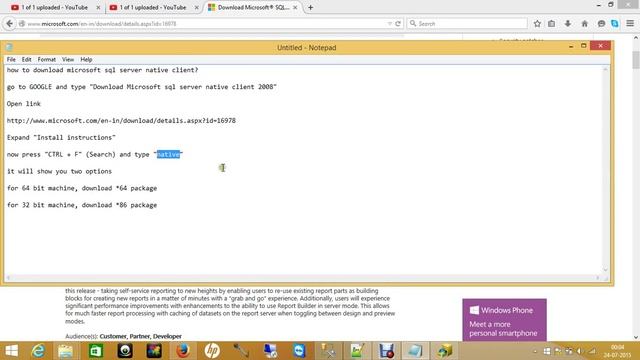Switch to Notepad taskbar icon
Screen dimensions: 640x360
[x=415, y=351]
